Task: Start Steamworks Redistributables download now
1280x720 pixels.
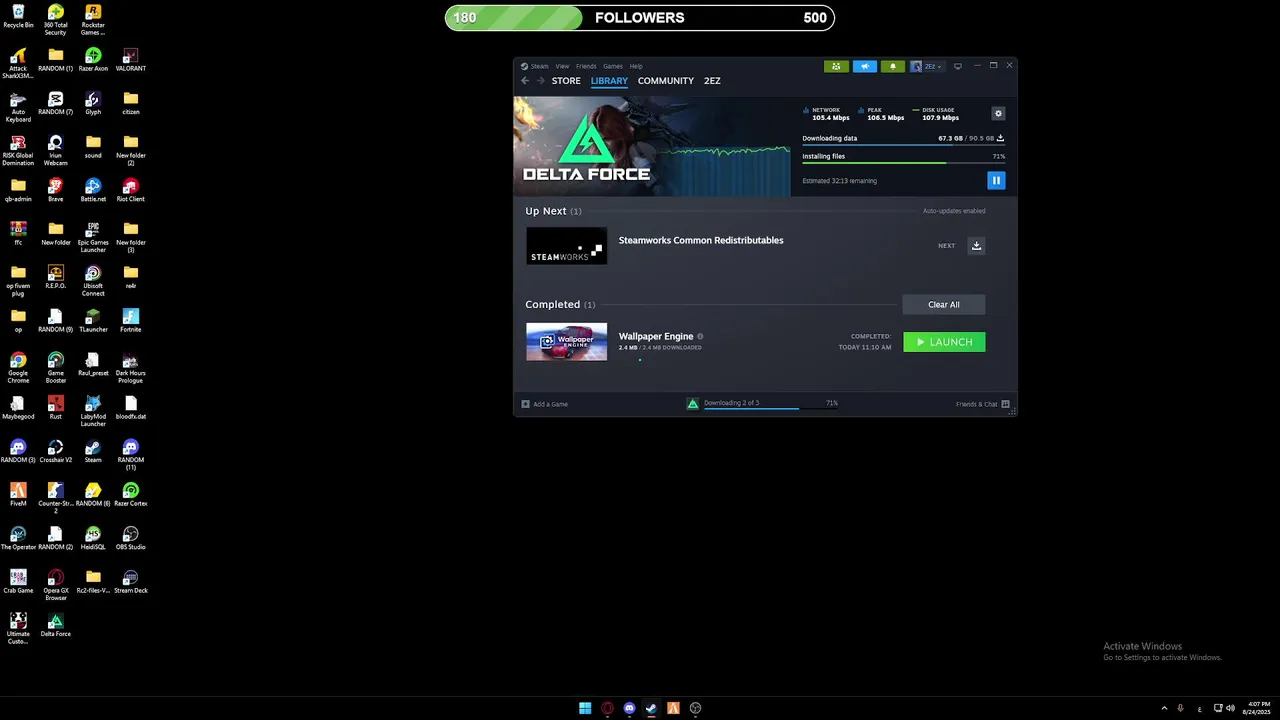Action: click(x=977, y=245)
